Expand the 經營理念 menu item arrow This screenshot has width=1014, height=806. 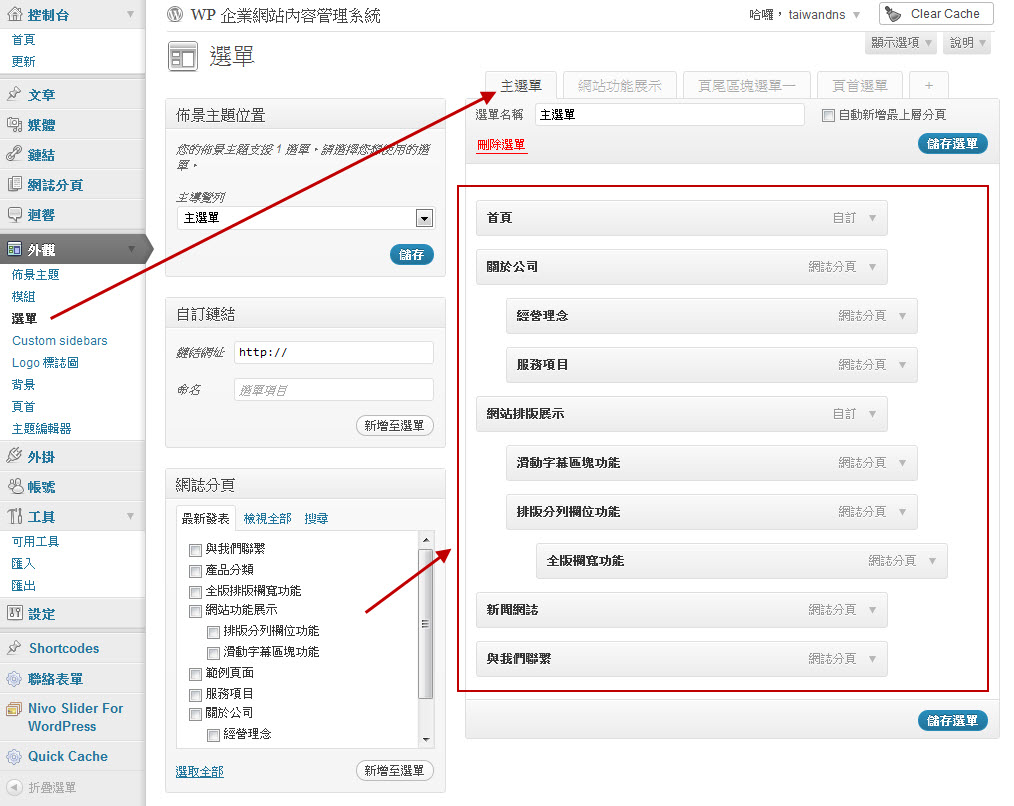tap(902, 316)
